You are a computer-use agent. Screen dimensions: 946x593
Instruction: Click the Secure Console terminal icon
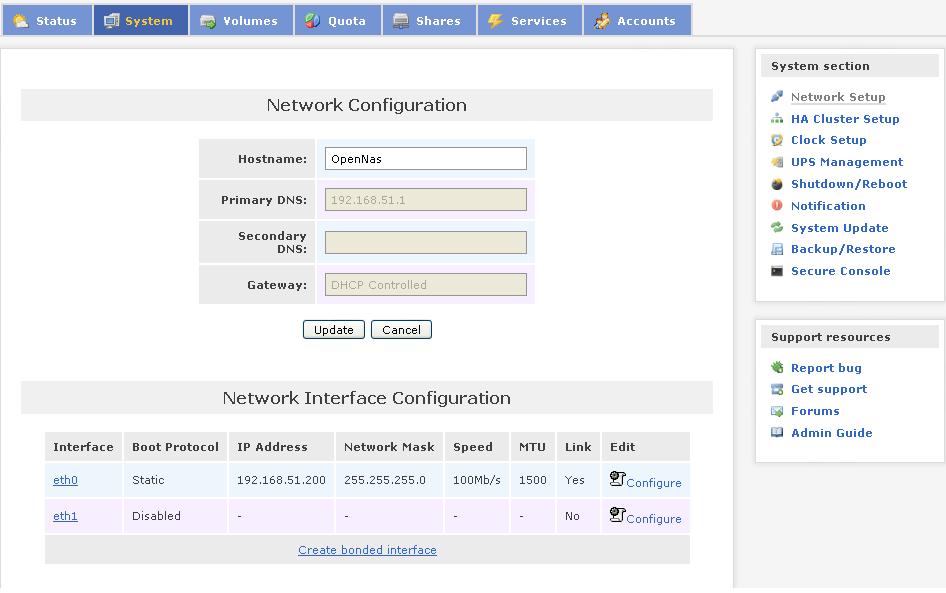777,271
